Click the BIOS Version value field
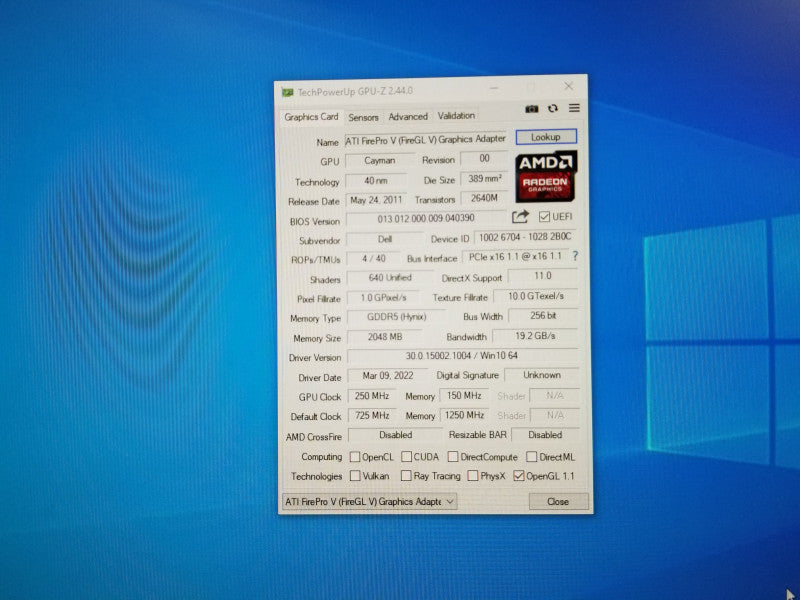This screenshot has height=600, width=800. [x=426, y=218]
